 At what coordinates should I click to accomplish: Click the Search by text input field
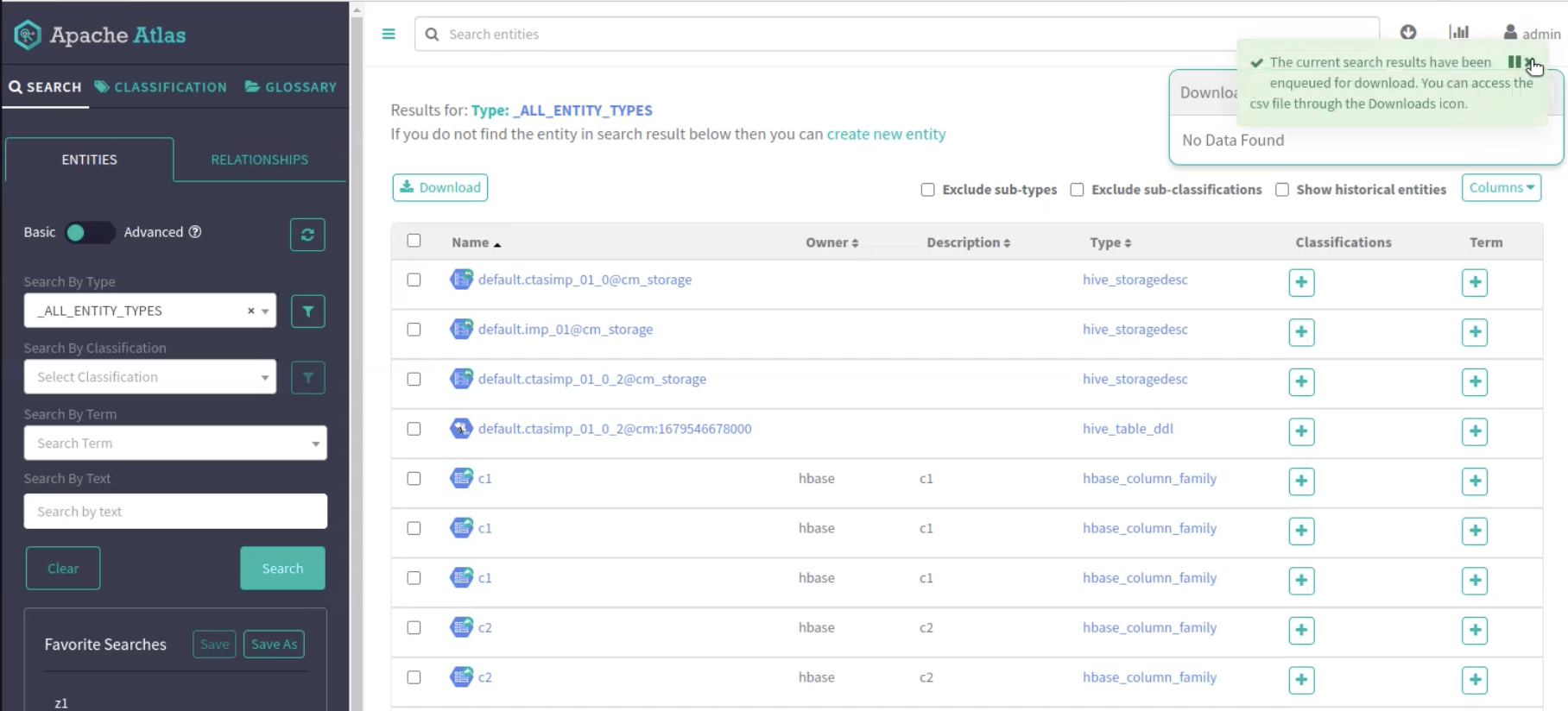(175, 512)
